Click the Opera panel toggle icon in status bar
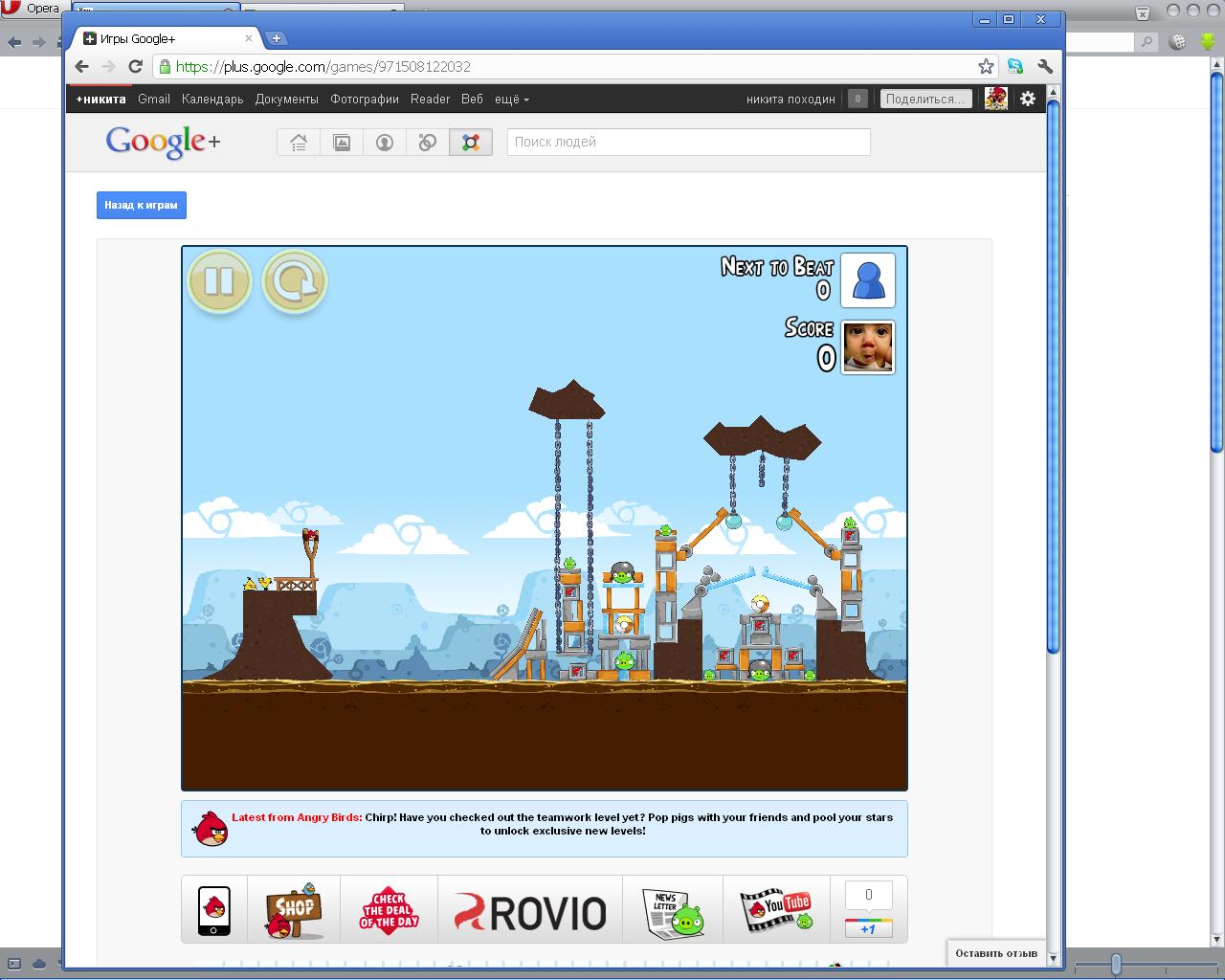 click(x=14, y=964)
